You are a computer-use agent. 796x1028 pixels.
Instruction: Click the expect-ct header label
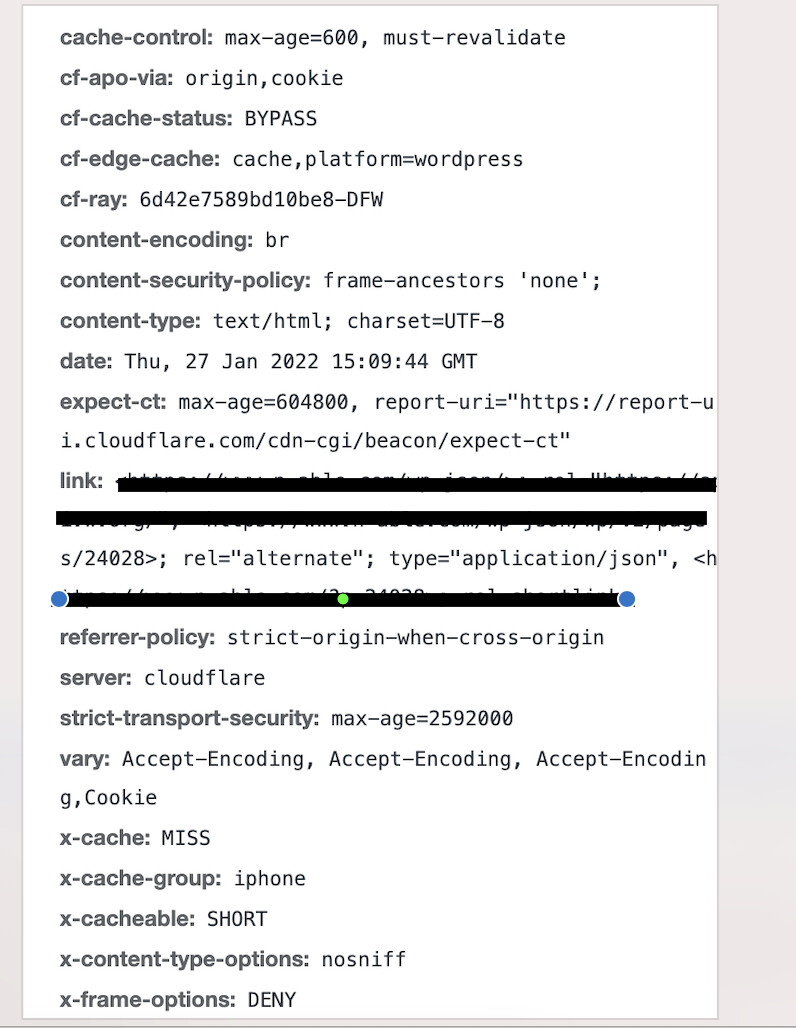pyautogui.click(x=114, y=402)
